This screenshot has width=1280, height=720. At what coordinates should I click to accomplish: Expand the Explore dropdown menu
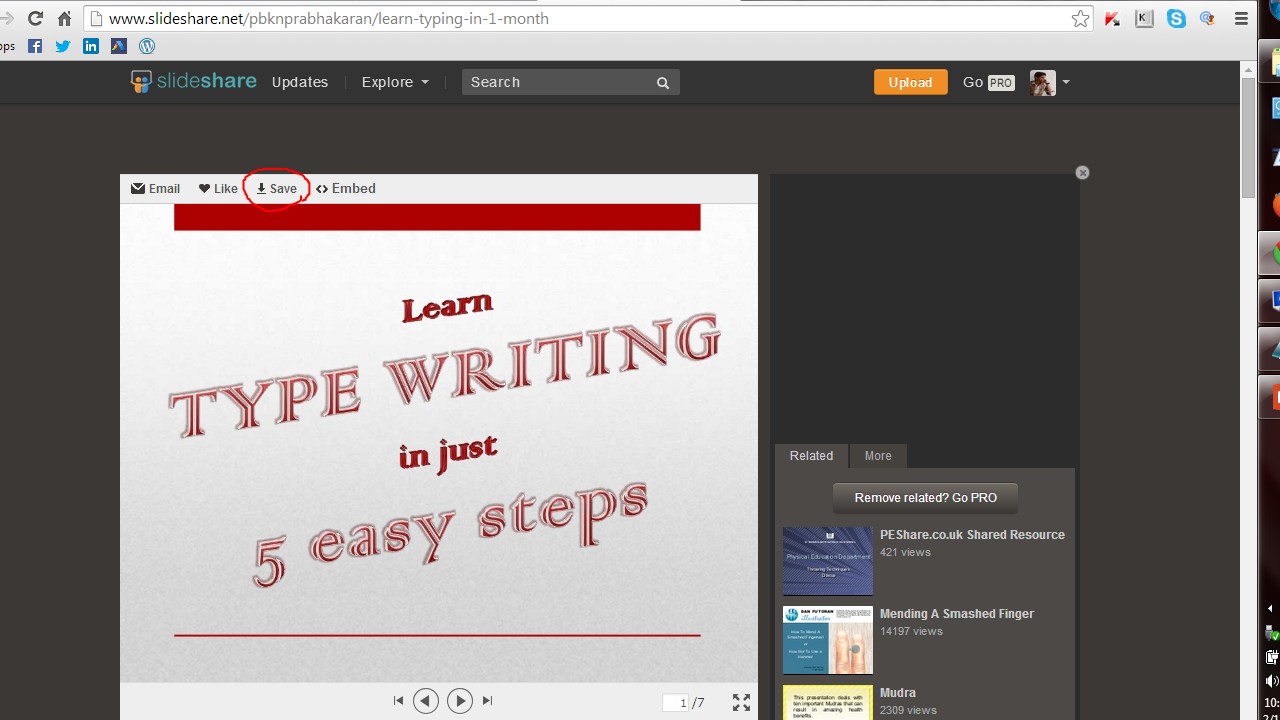tap(395, 82)
